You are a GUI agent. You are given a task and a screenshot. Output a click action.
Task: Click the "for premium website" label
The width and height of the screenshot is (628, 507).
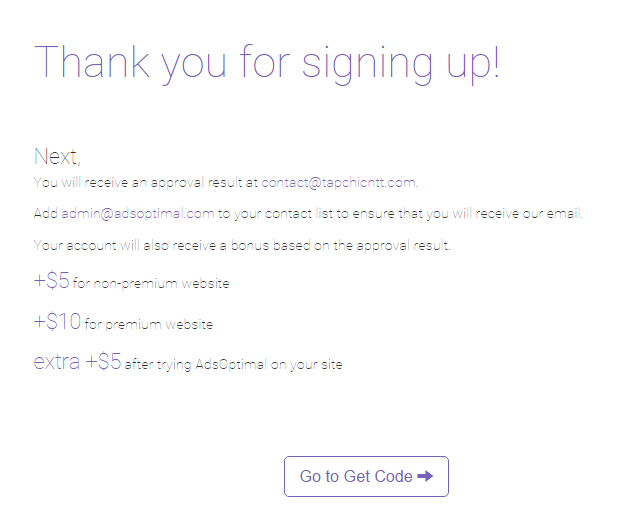149,325
